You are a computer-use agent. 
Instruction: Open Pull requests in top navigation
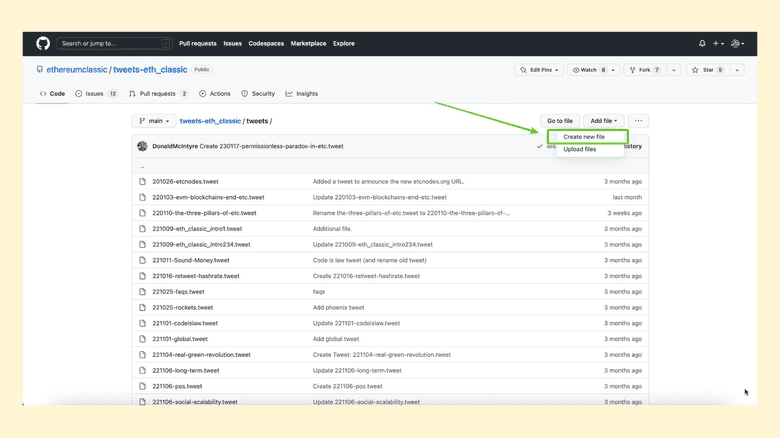point(197,44)
